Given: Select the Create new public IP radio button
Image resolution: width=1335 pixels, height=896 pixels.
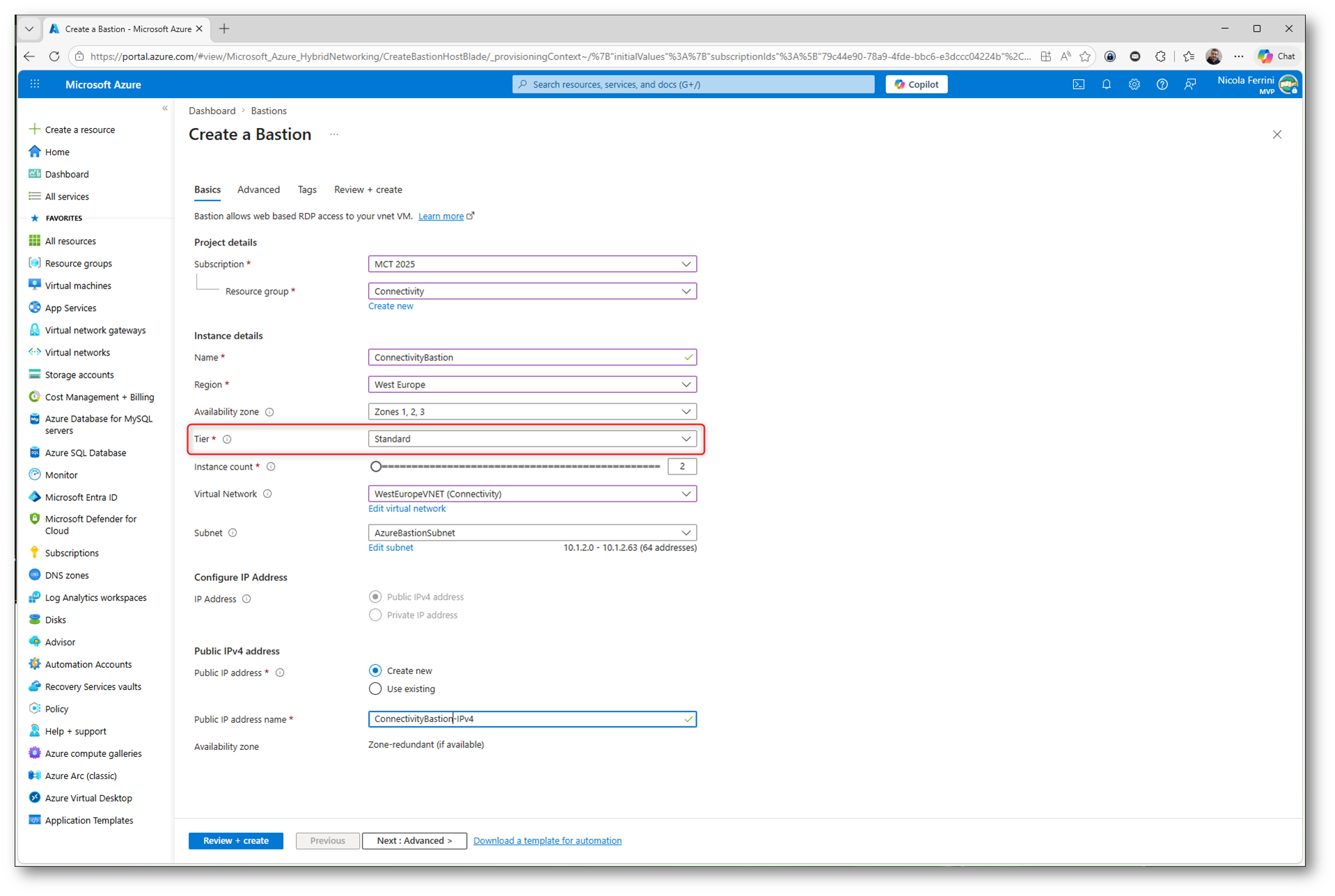Looking at the screenshot, I should 375,671.
